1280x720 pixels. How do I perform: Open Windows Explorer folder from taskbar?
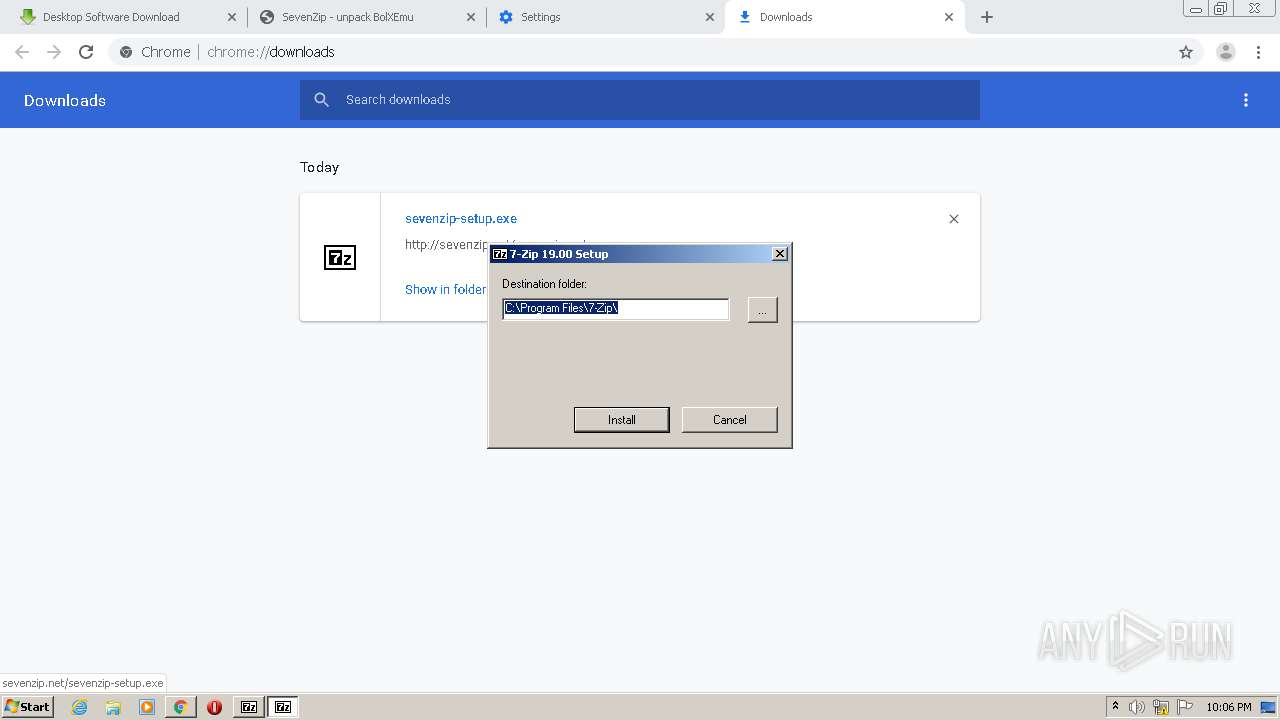[x=113, y=707]
